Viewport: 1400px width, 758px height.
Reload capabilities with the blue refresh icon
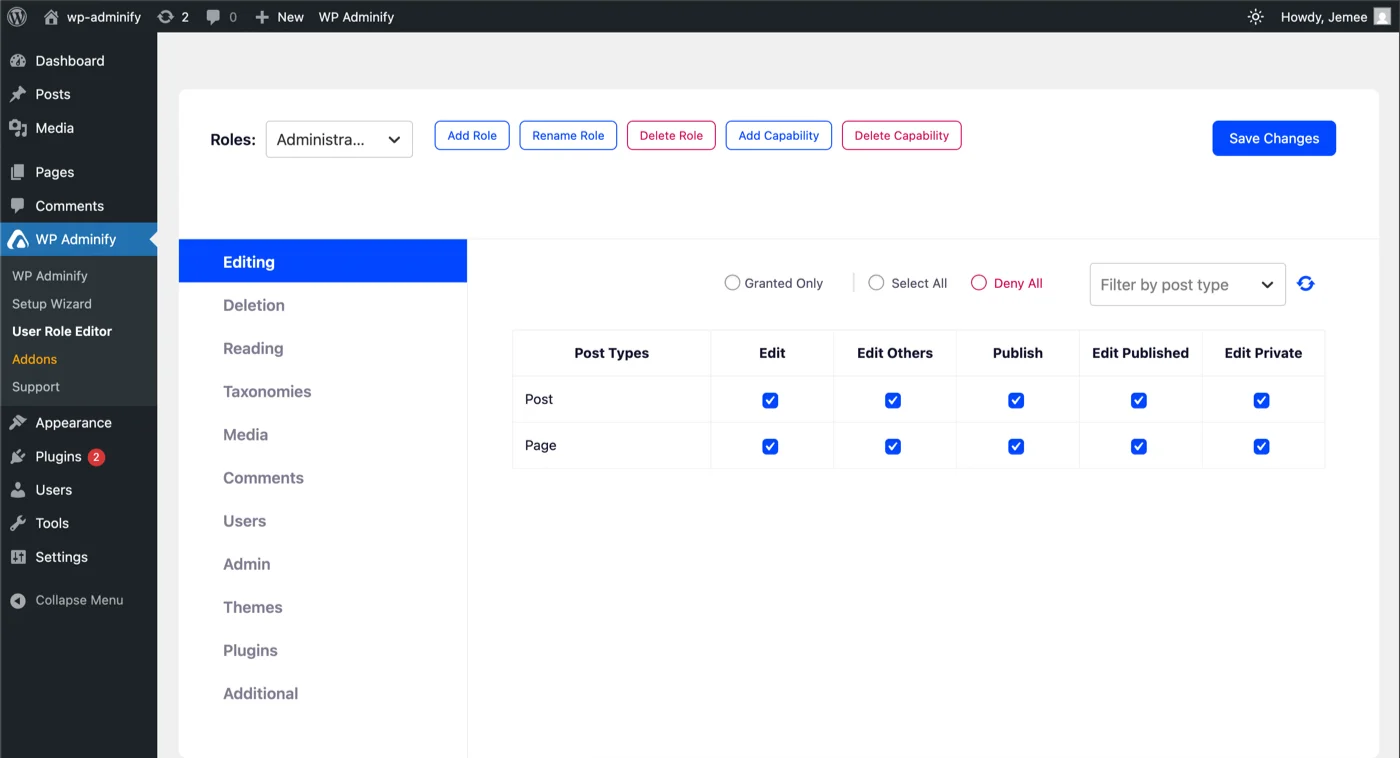click(1305, 283)
